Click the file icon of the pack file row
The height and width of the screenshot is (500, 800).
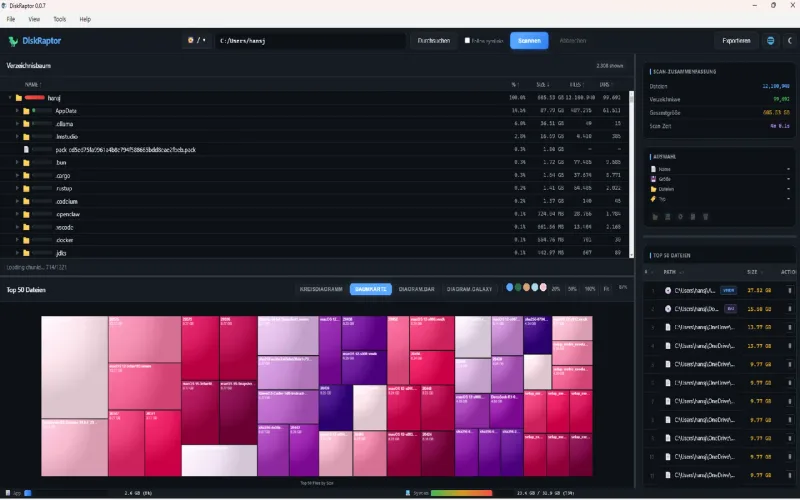26,149
